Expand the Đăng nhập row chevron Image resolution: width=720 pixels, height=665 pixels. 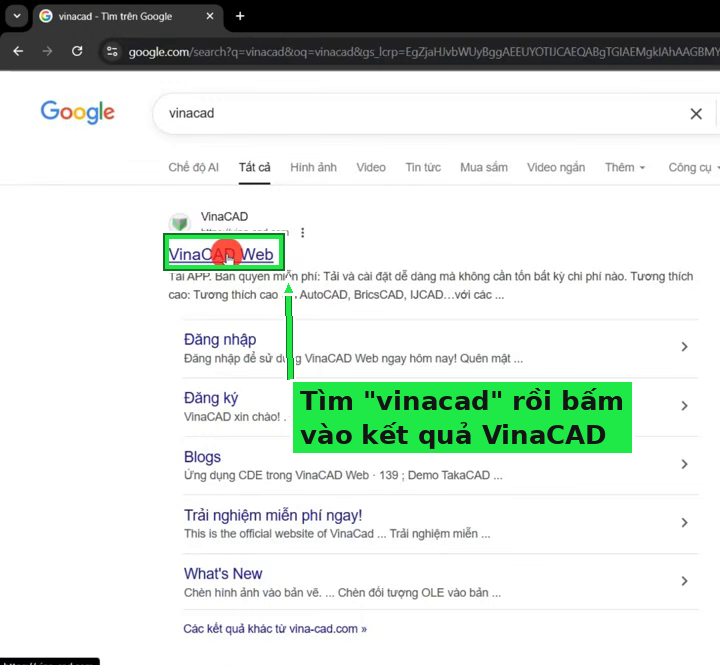click(684, 347)
